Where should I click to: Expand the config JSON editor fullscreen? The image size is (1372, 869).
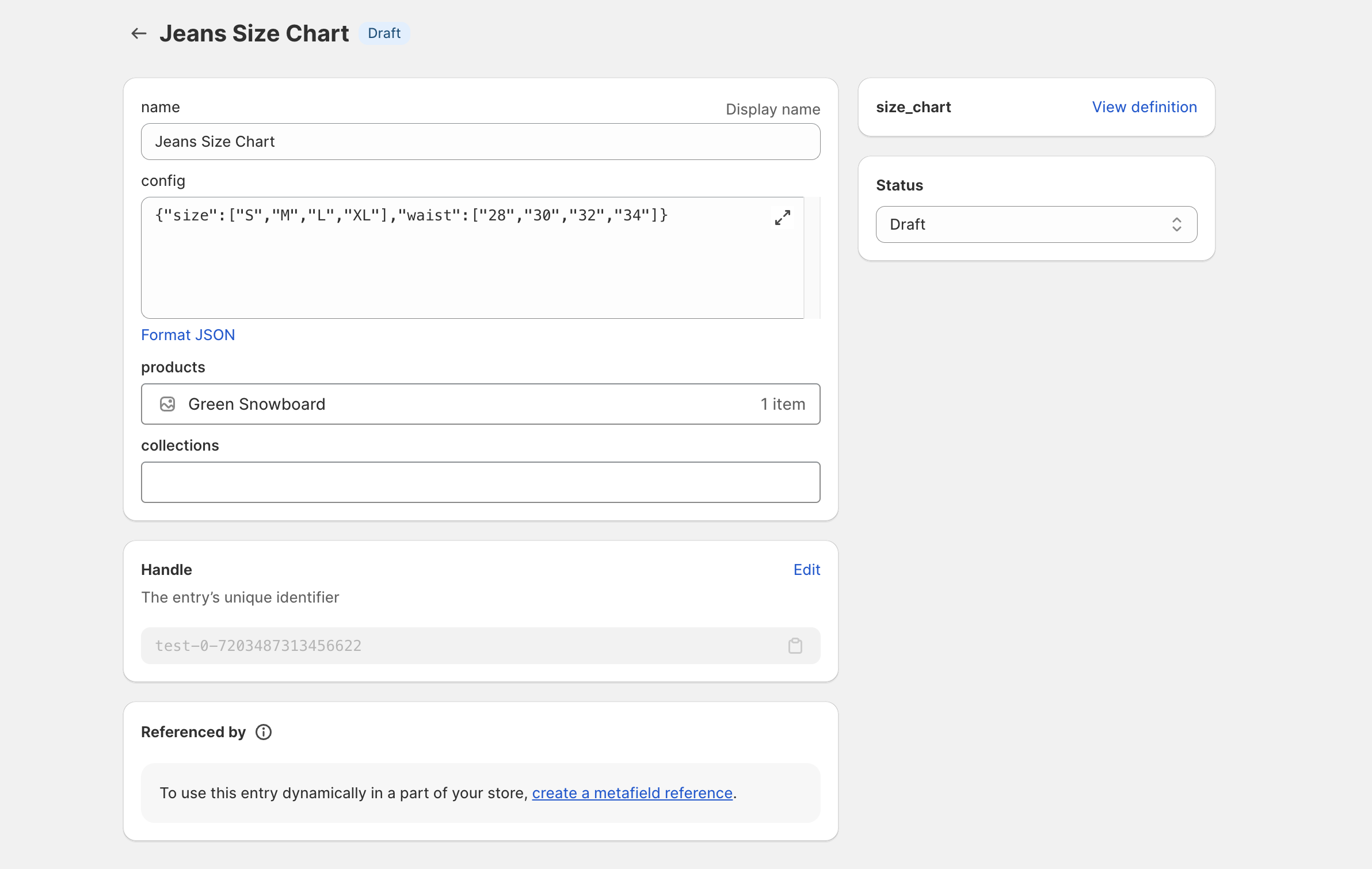[x=782, y=218]
